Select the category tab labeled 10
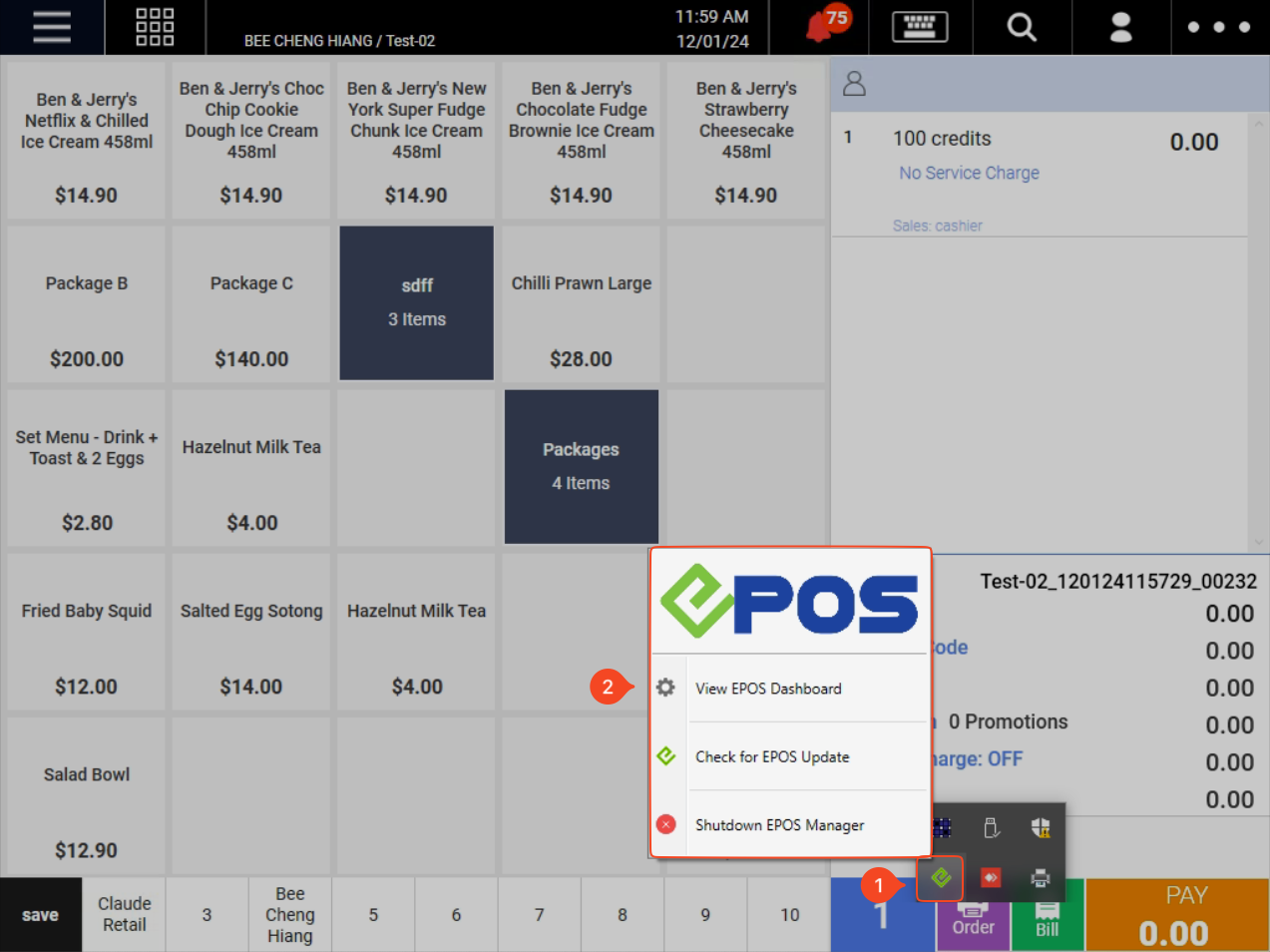1270x952 pixels. point(789,915)
